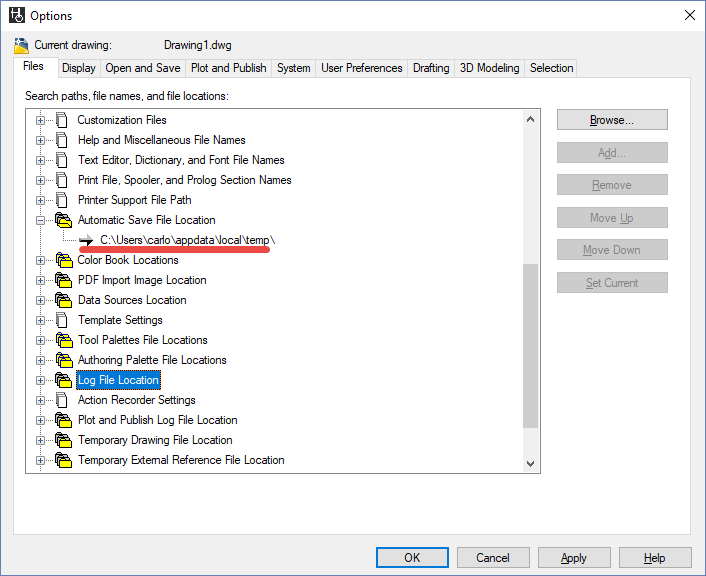Viewport: 706px width, 576px height.
Task: Select the Log File Location item
Action: (x=118, y=380)
